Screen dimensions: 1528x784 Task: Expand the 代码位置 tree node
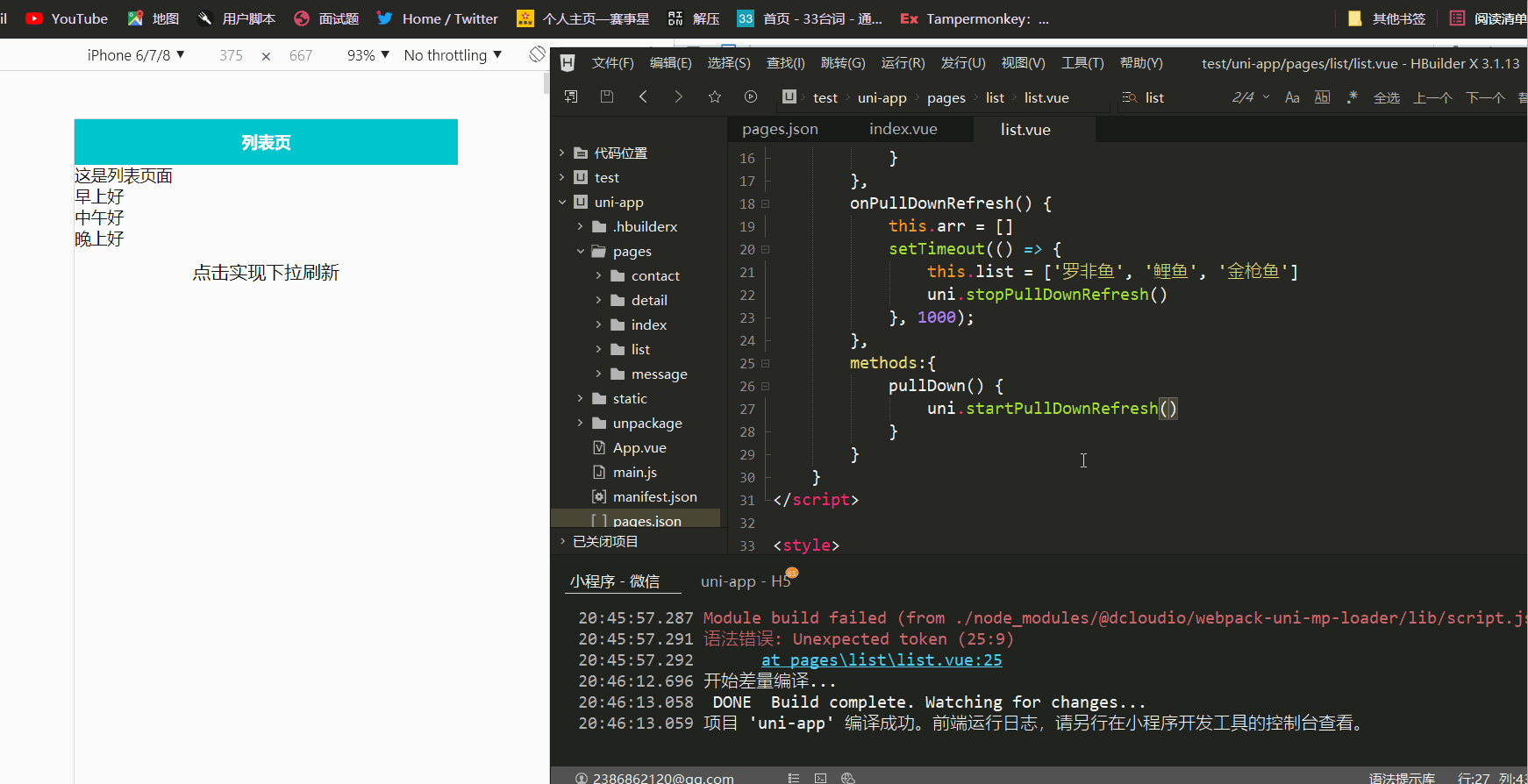pos(562,153)
